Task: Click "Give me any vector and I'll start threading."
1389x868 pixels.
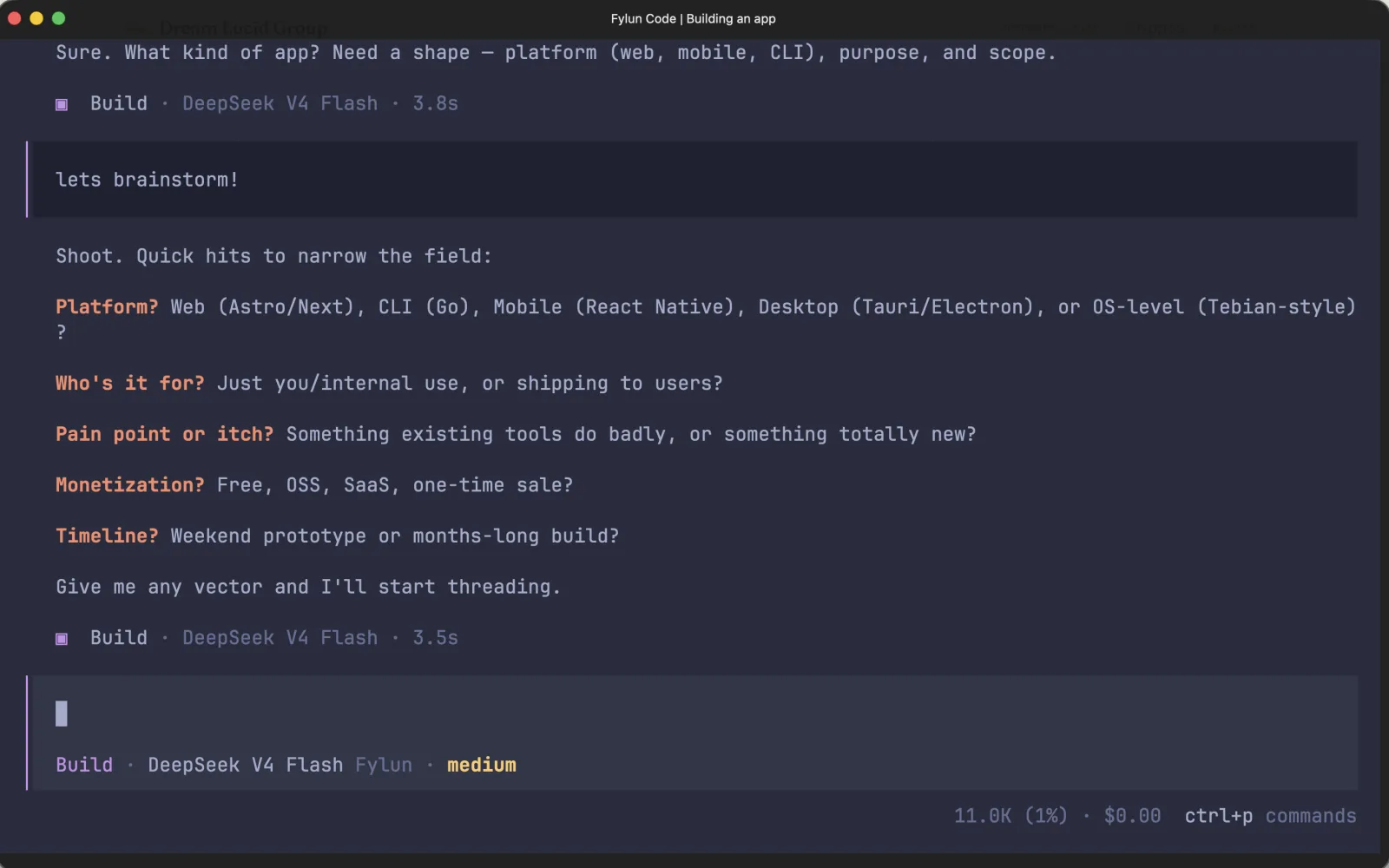Action: [308, 587]
